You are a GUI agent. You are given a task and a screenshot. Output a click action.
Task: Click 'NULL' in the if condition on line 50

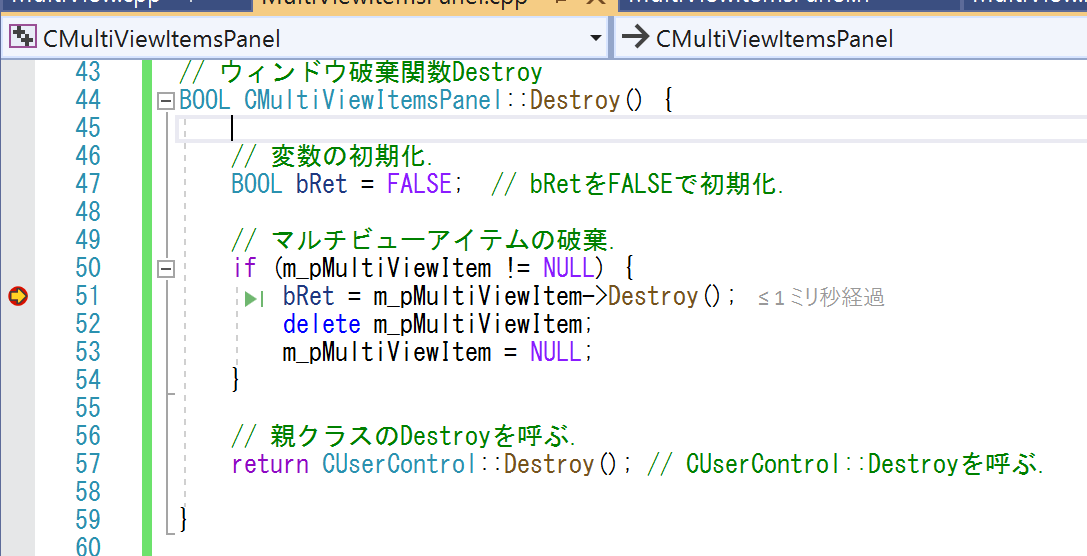[x=568, y=267]
